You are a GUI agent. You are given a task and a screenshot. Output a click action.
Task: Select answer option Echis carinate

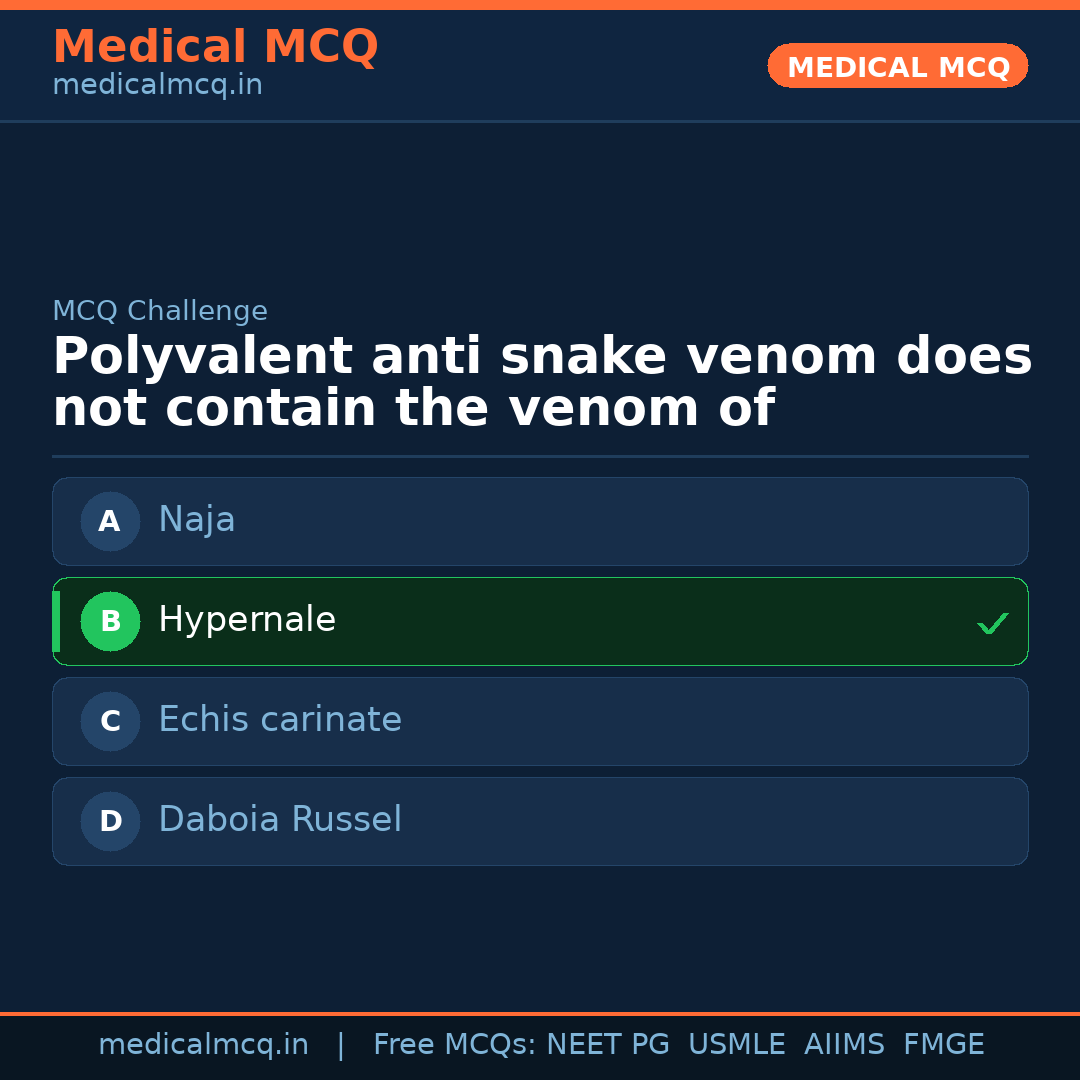coord(540,721)
